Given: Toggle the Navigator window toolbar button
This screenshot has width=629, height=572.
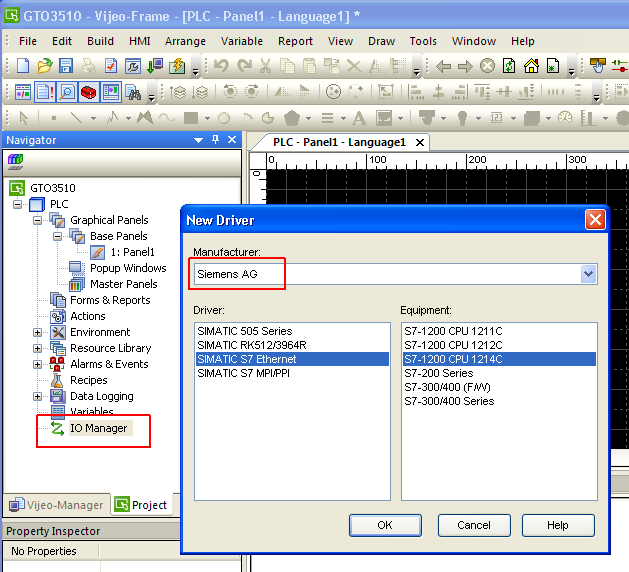Looking at the screenshot, I should [x=23, y=92].
